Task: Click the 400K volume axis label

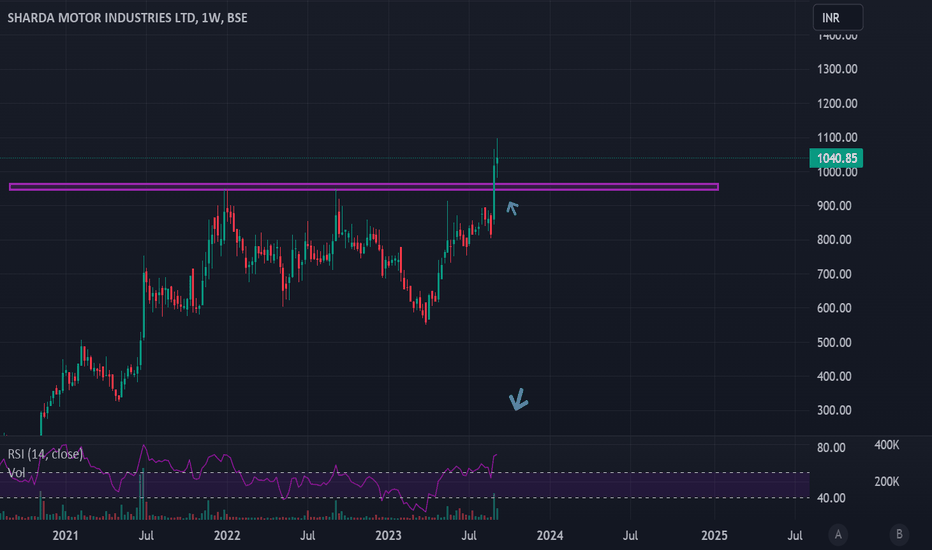Action: [887, 445]
